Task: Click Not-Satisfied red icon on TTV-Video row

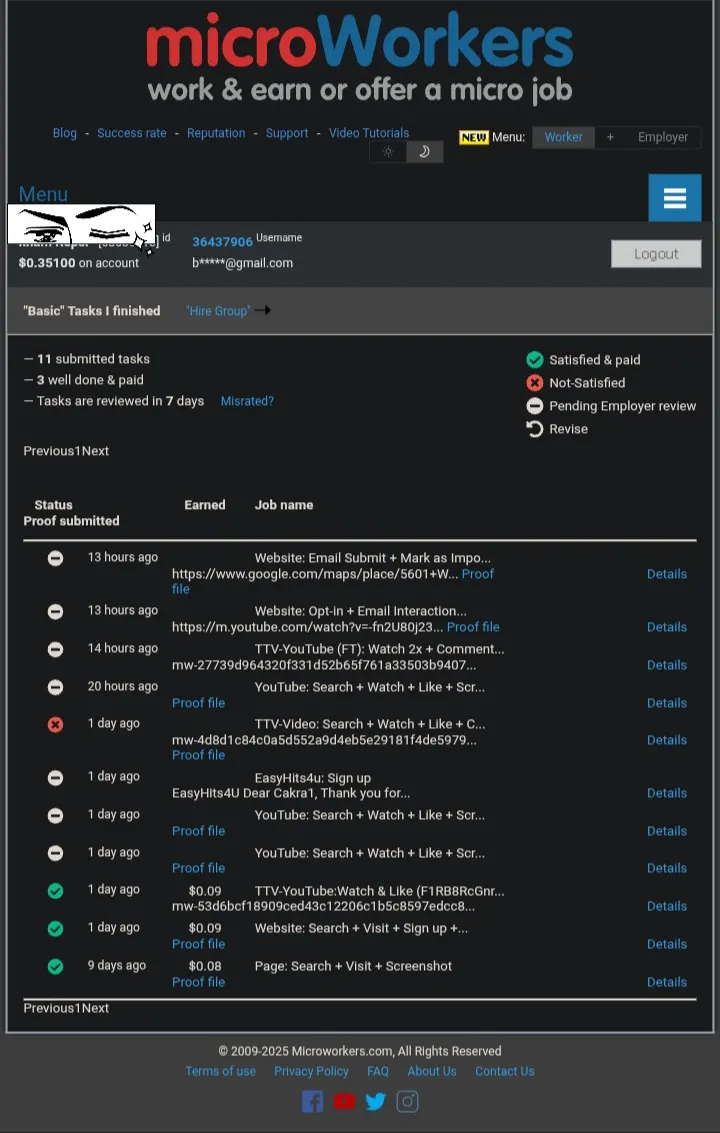Action: click(56, 724)
